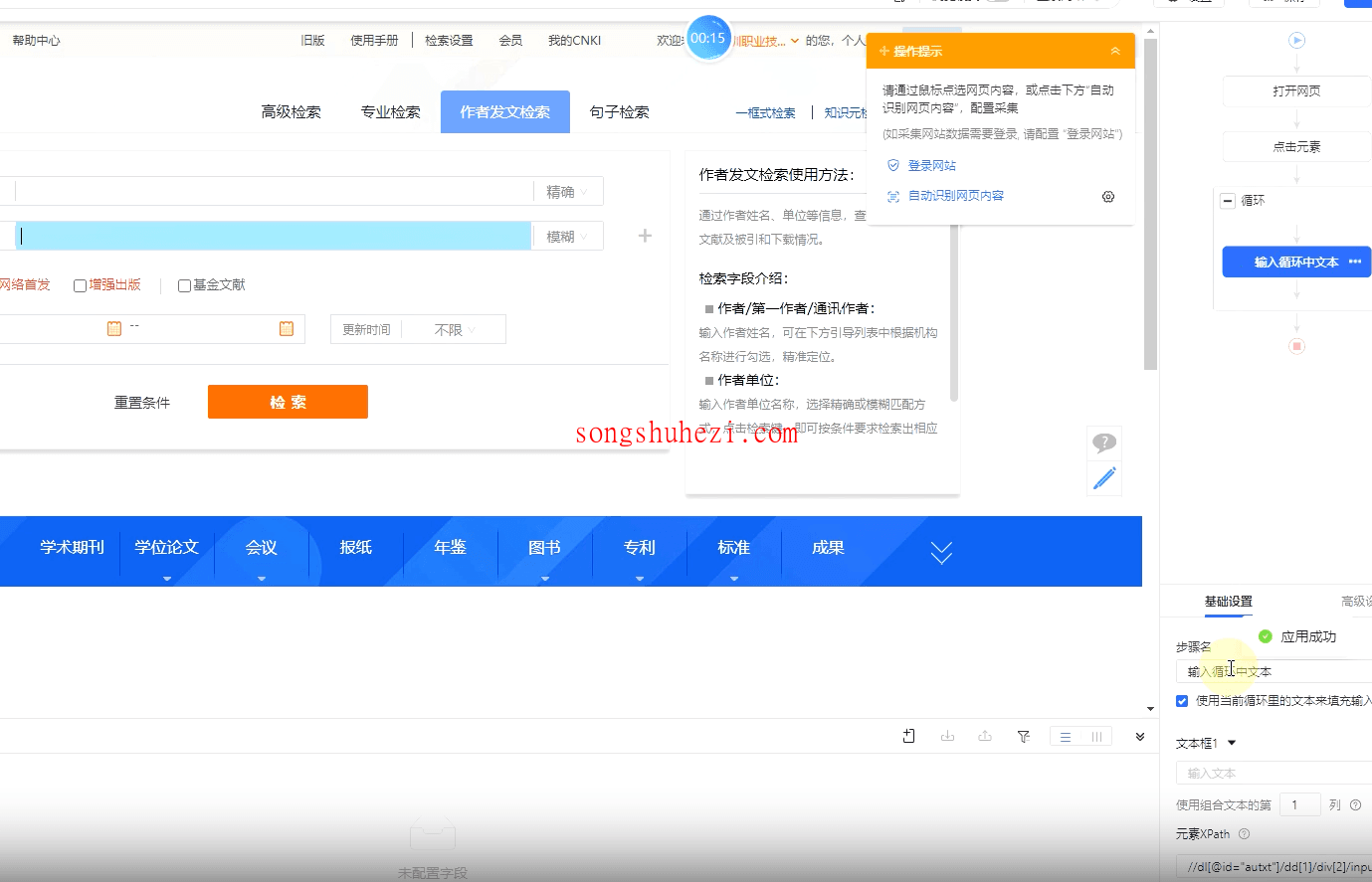Click the blue pencil feedback icon
The image size is (1372, 882).
click(x=1104, y=478)
